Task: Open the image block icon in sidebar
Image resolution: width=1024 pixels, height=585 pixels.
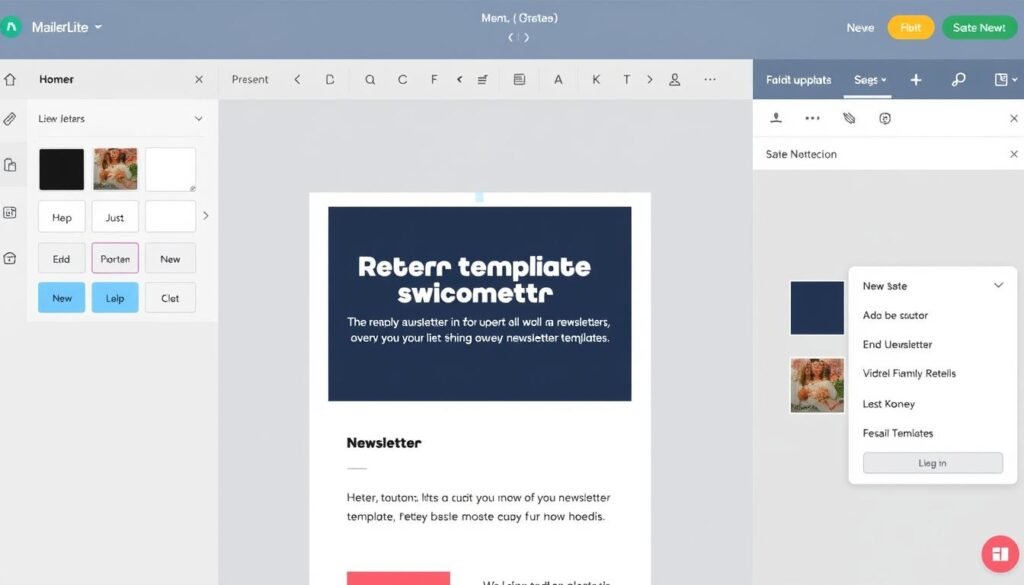Action: [11, 212]
